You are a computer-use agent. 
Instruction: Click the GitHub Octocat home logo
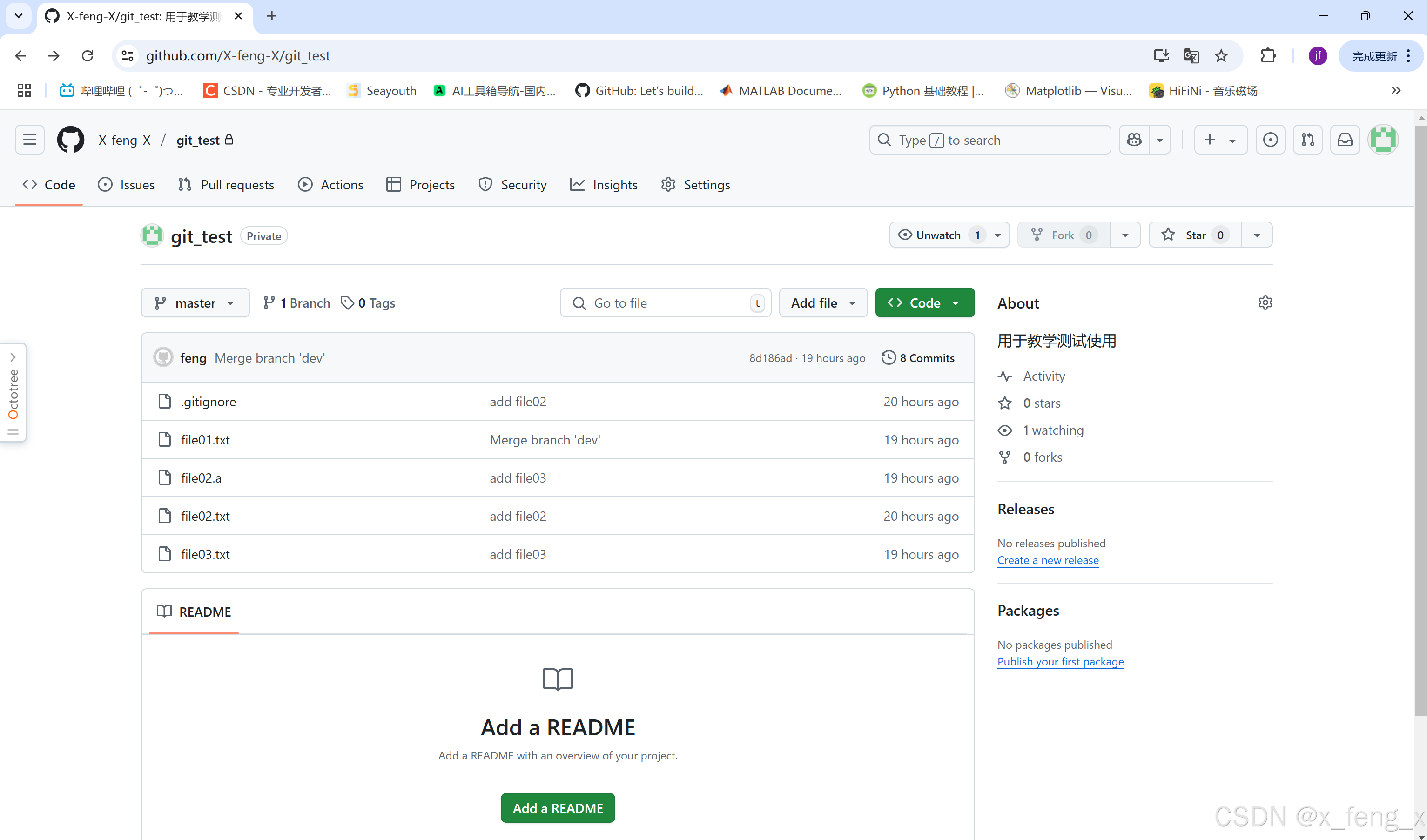pyautogui.click(x=70, y=140)
